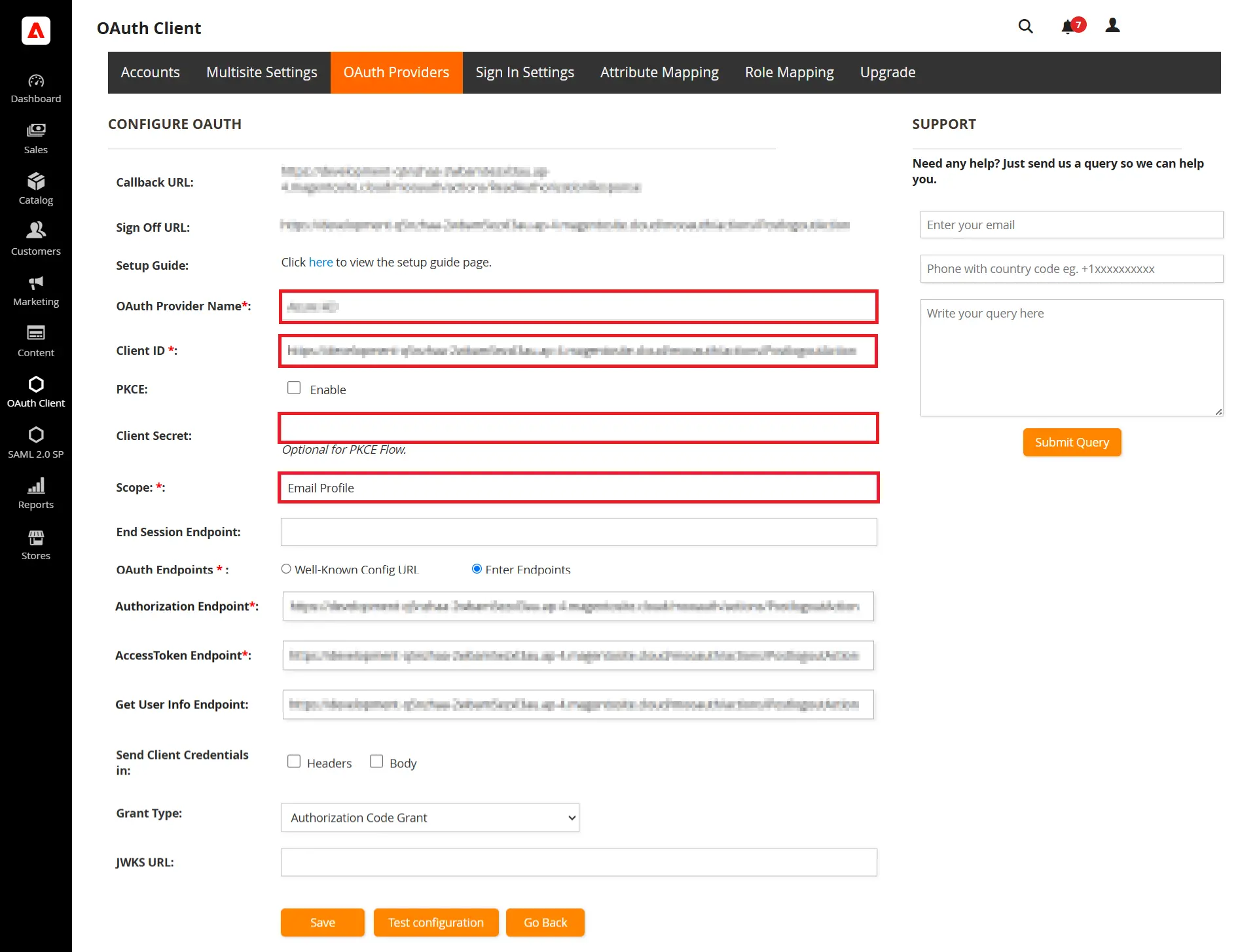Image resolution: width=1257 pixels, height=952 pixels.
Task: Open the Dashboard sidebar icon
Action: pyautogui.click(x=36, y=88)
